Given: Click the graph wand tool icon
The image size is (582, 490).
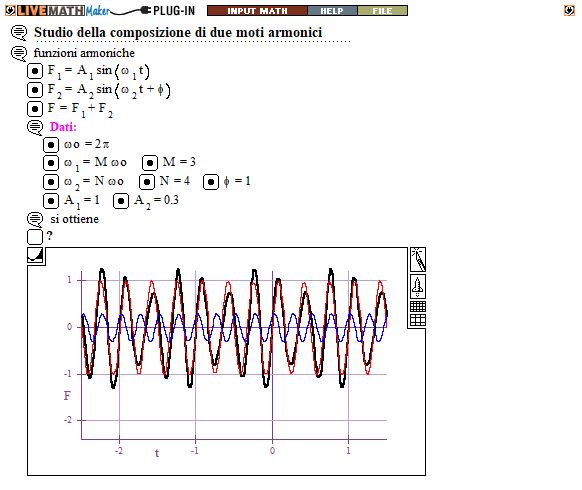Looking at the screenshot, I should pyautogui.click(x=418, y=259).
